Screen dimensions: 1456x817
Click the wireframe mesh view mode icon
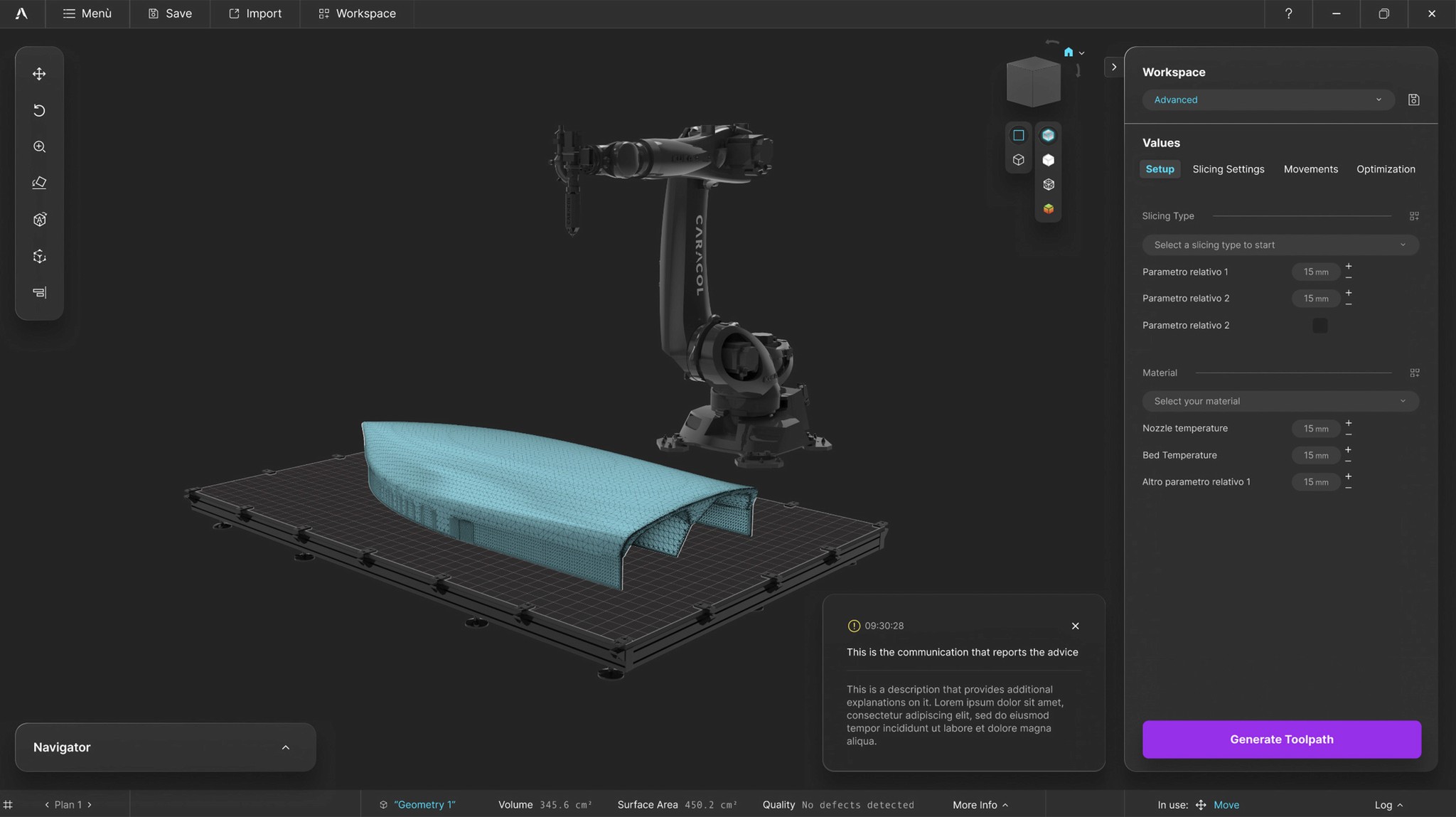click(x=1048, y=185)
